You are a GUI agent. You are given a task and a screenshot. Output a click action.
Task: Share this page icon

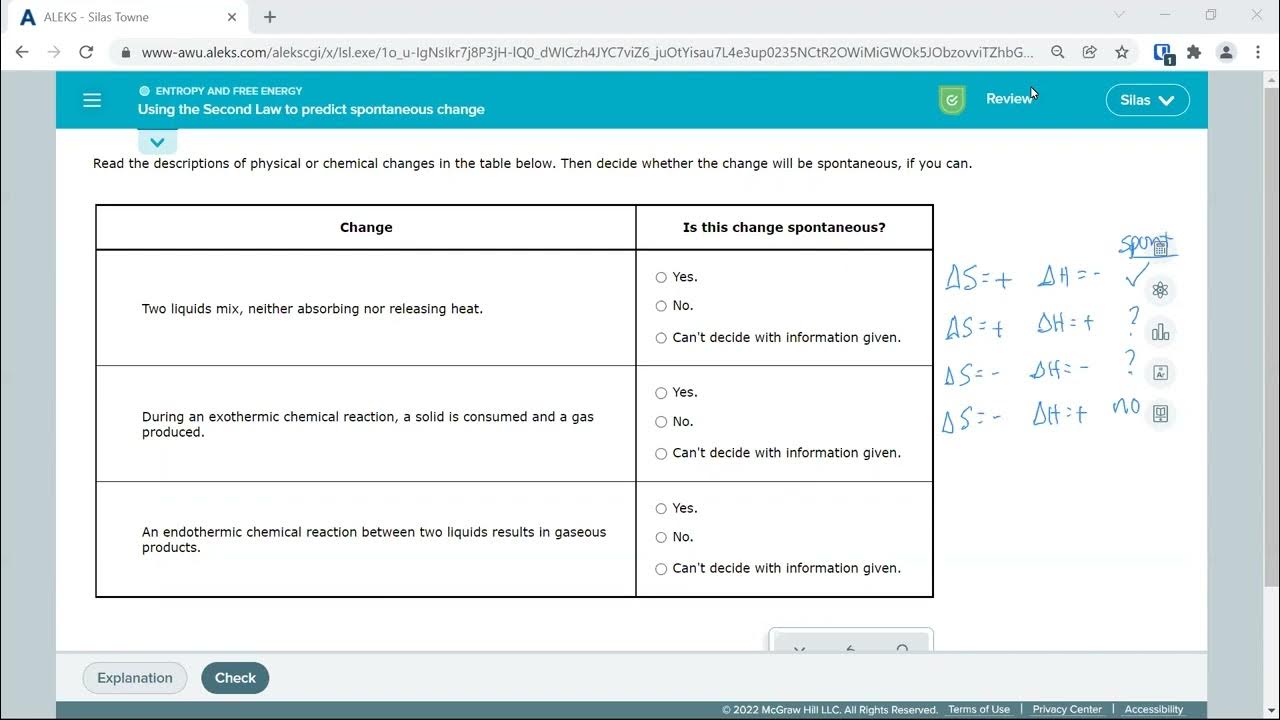1090,52
